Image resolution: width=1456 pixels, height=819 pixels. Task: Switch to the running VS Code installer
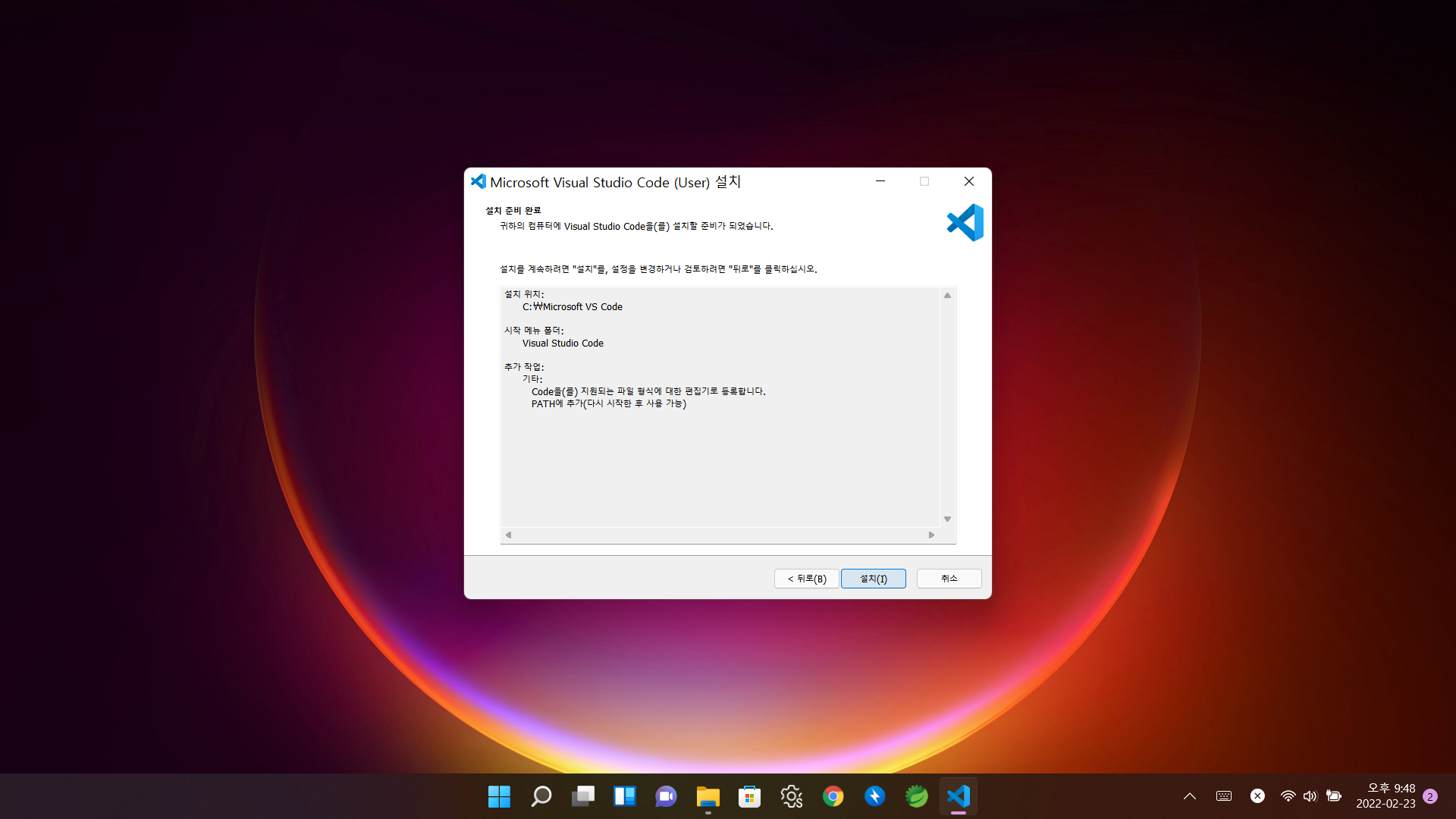959,796
